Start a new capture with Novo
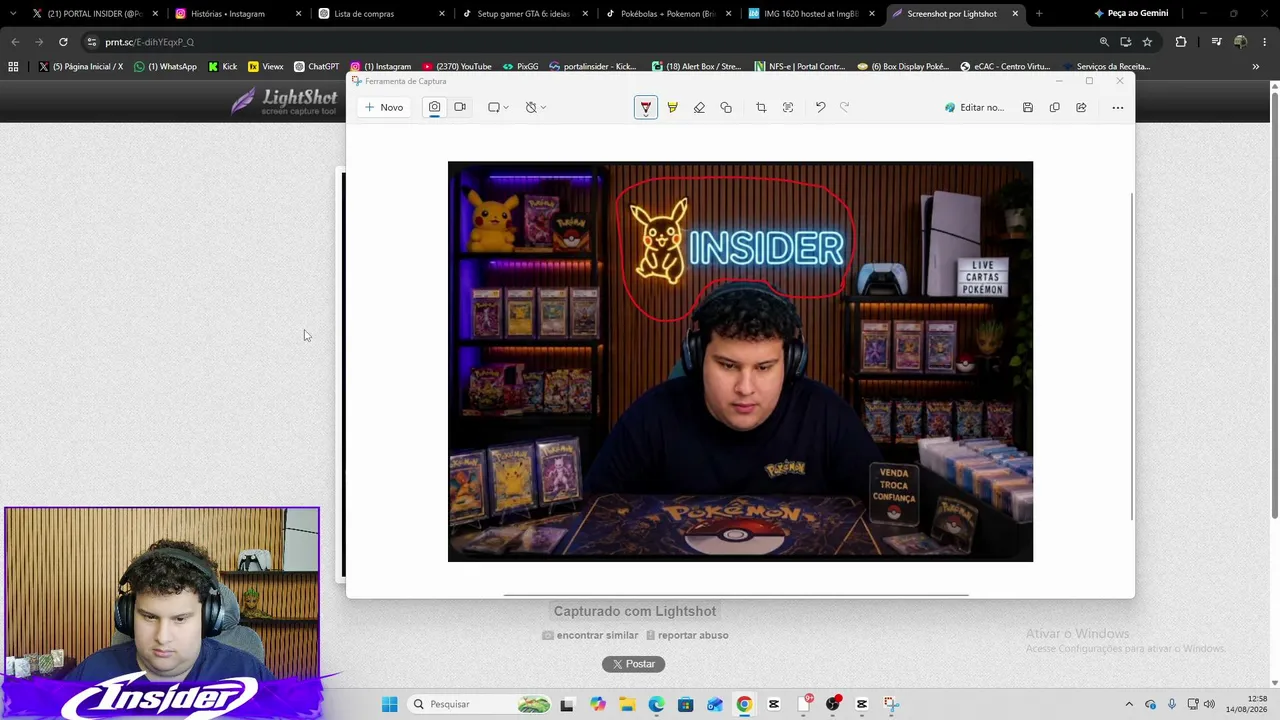 click(384, 107)
